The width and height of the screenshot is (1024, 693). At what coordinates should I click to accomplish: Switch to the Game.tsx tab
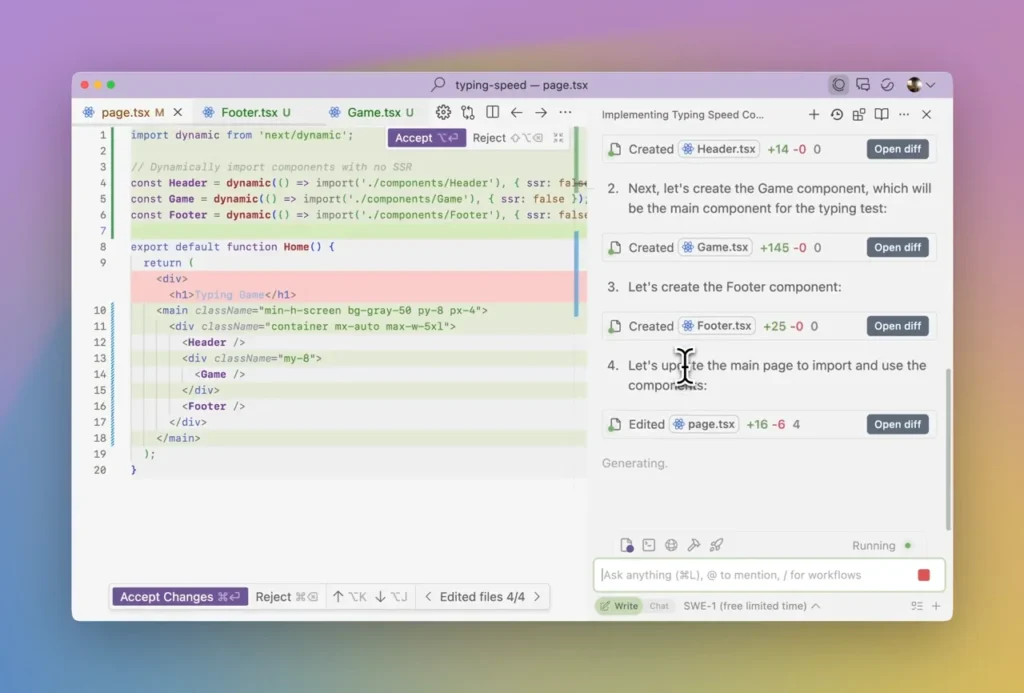coord(374,112)
